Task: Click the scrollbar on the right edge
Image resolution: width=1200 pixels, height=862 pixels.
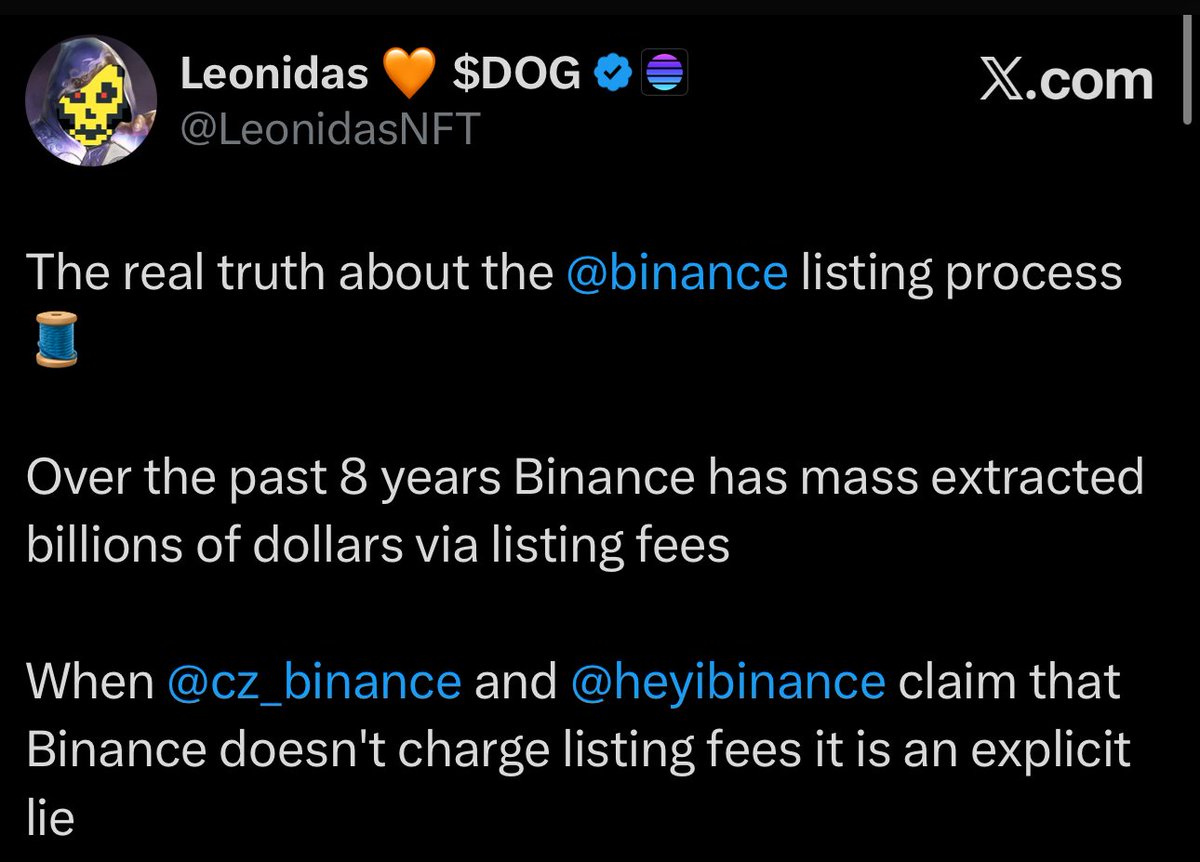Action: [1187, 60]
